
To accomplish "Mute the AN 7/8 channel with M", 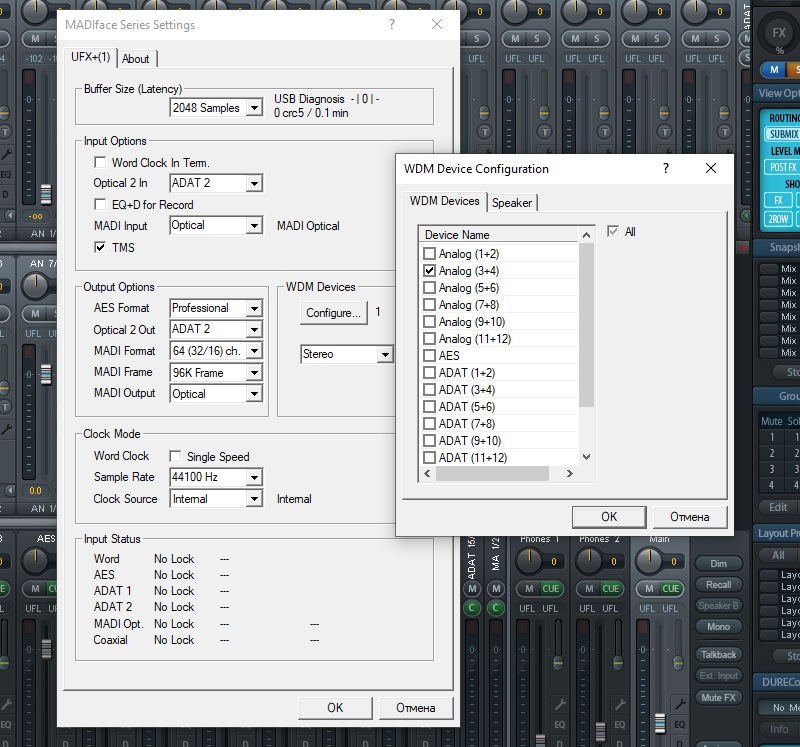I will [x=35, y=314].
